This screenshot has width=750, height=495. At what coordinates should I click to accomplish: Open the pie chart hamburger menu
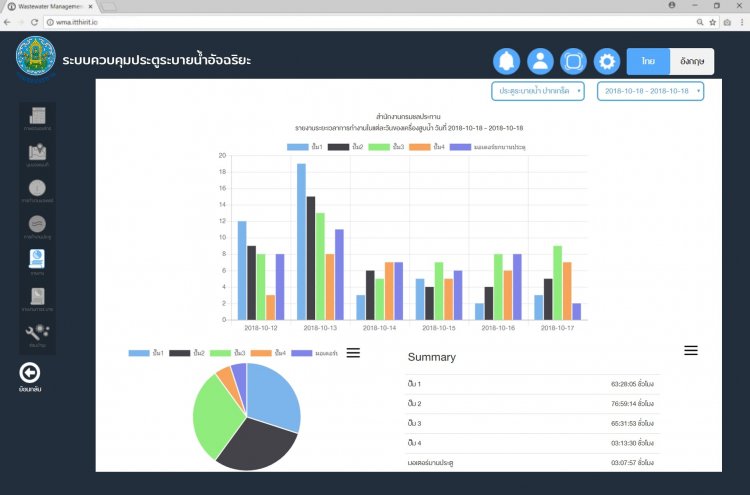pyautogui.click(x=353, y=353)
